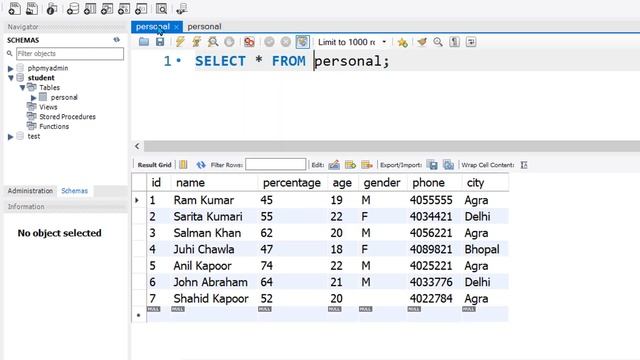Screen dimensions: 640x360
Task: Commit the transaction check icon
Action: click(x=269, y=42)
